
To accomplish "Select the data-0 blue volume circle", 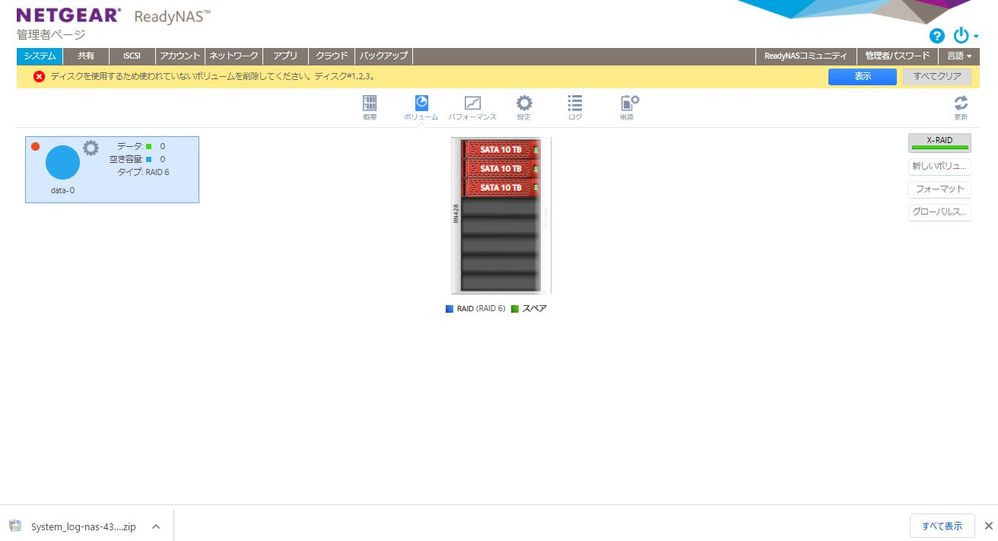I will click(x=62, y=162).
